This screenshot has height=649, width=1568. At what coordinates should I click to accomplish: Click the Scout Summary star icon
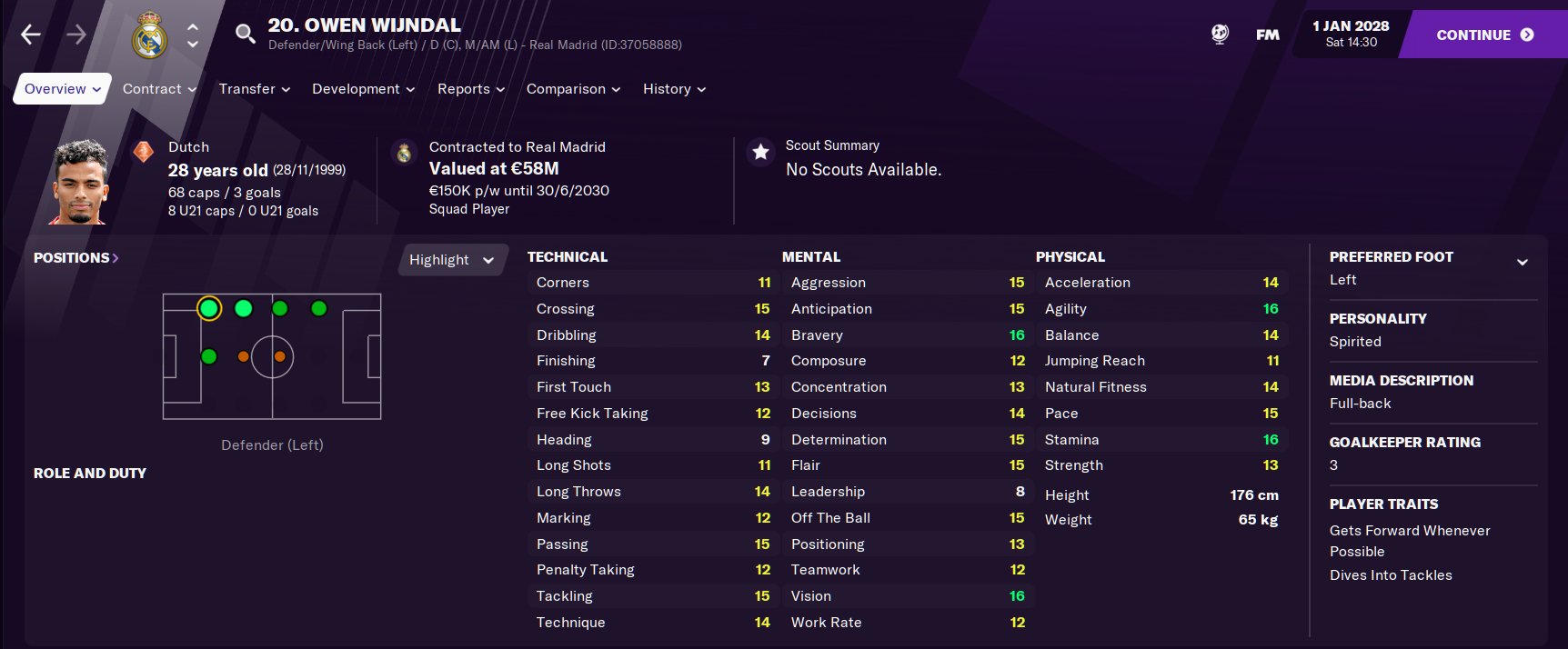click(x=760, y=153)
